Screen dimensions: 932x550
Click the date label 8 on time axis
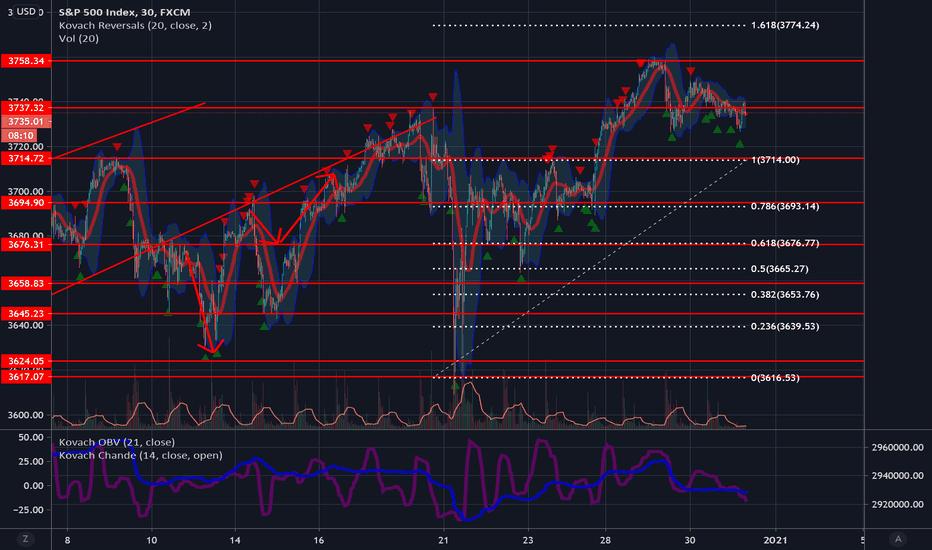coord(68,540)
